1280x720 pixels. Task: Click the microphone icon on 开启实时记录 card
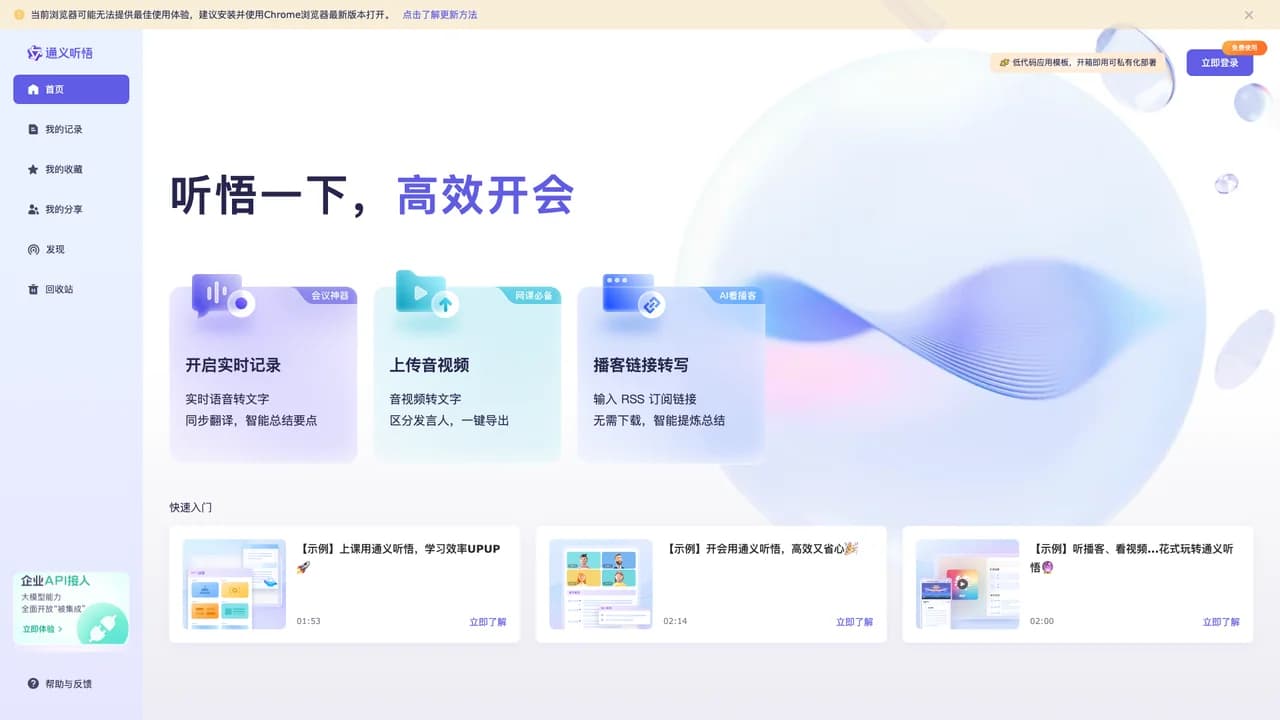click(x=222, y=296)
